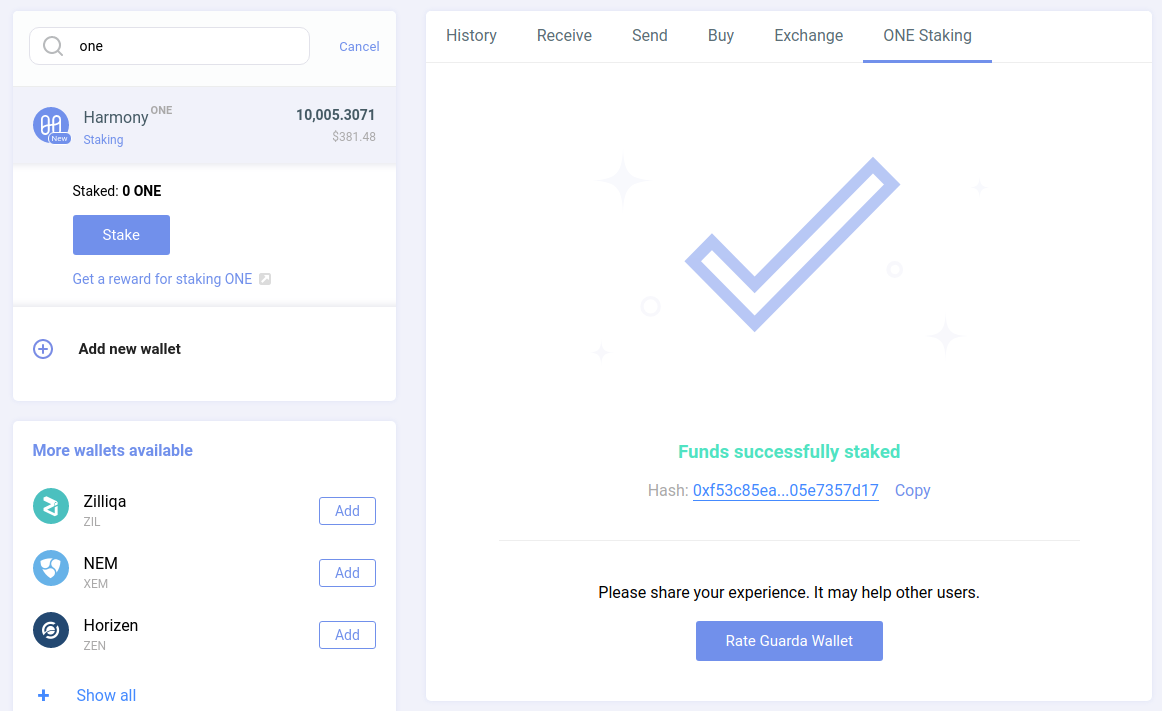The image size is (1162, 711).
Task: Click the More wallets available heading
Action: point(113,451)
